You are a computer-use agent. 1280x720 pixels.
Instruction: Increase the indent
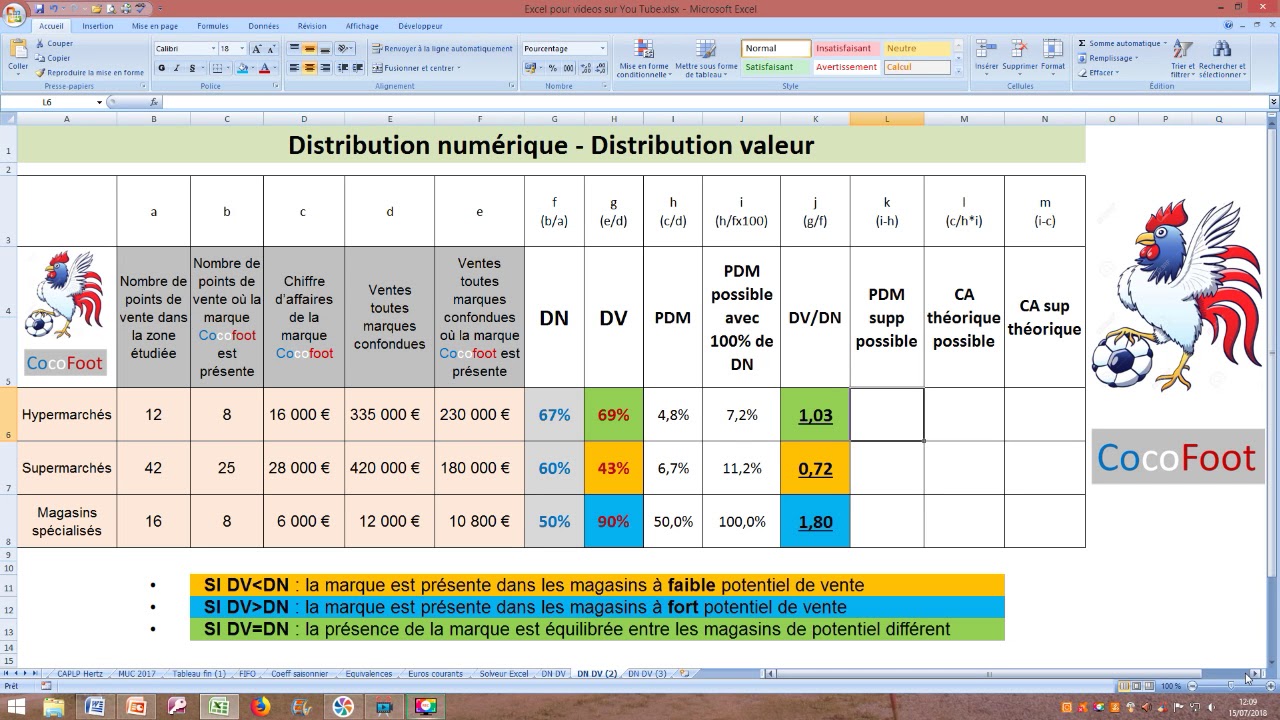(358, 68)
